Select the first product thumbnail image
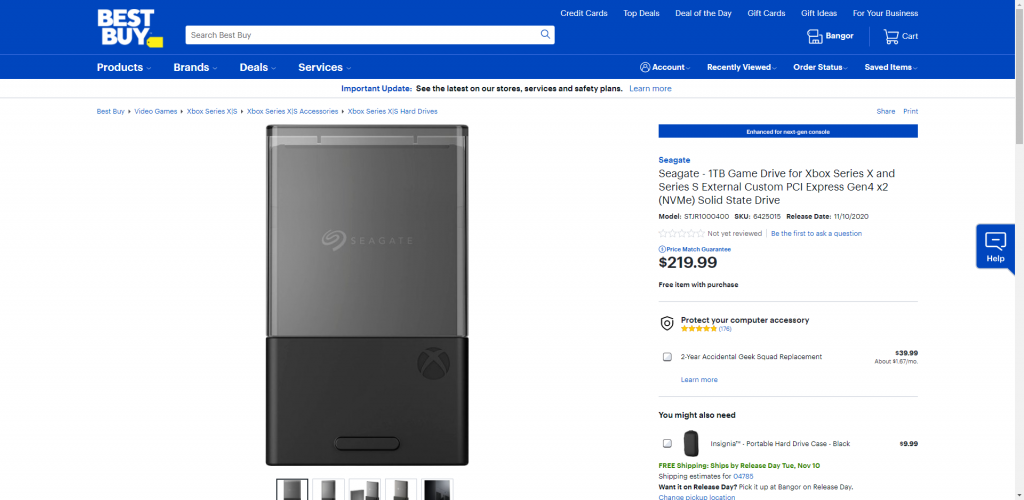The image size is (1024, 500). pyautogui.click(x=292, y=490)
